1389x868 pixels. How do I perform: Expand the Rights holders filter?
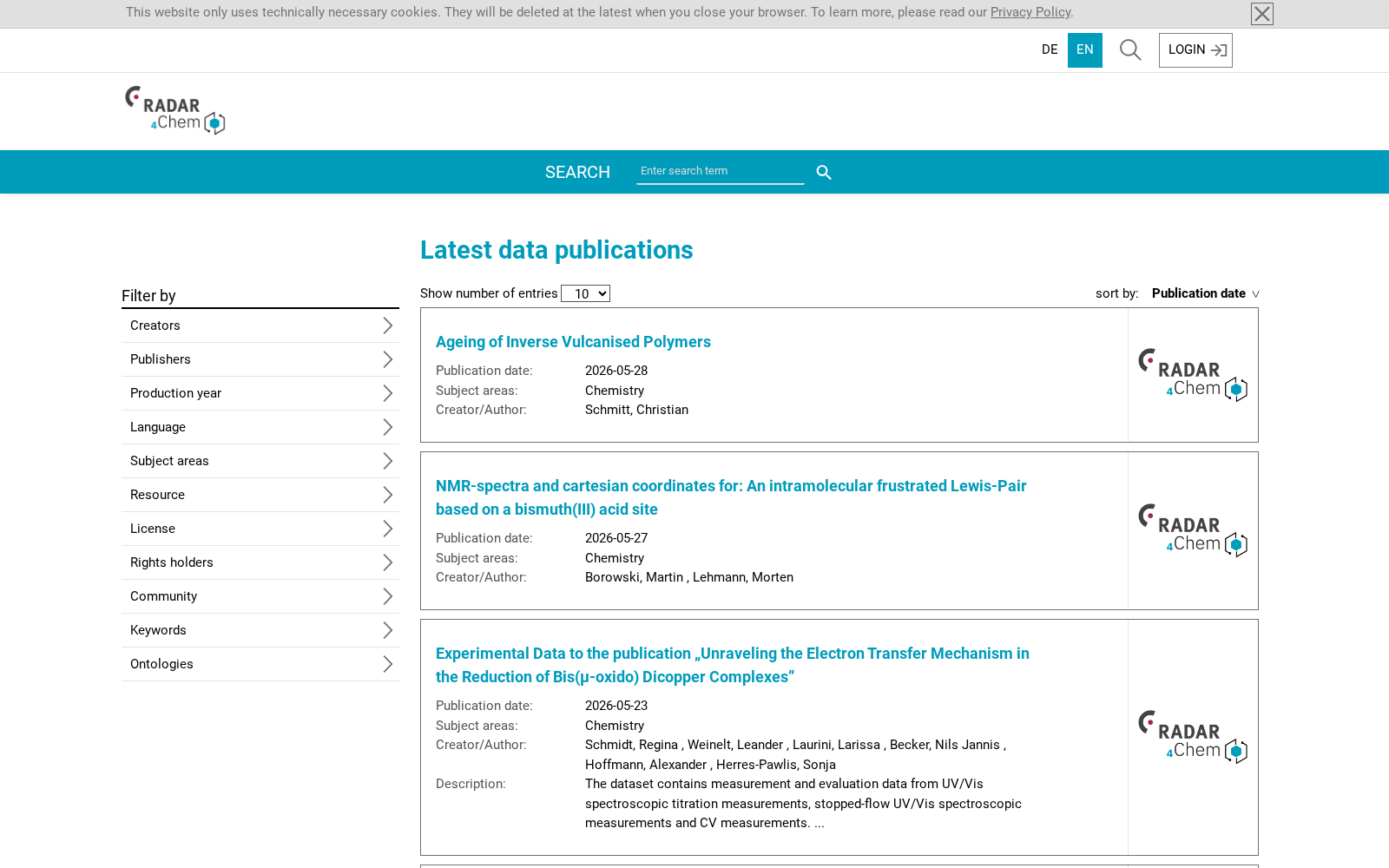260,562
